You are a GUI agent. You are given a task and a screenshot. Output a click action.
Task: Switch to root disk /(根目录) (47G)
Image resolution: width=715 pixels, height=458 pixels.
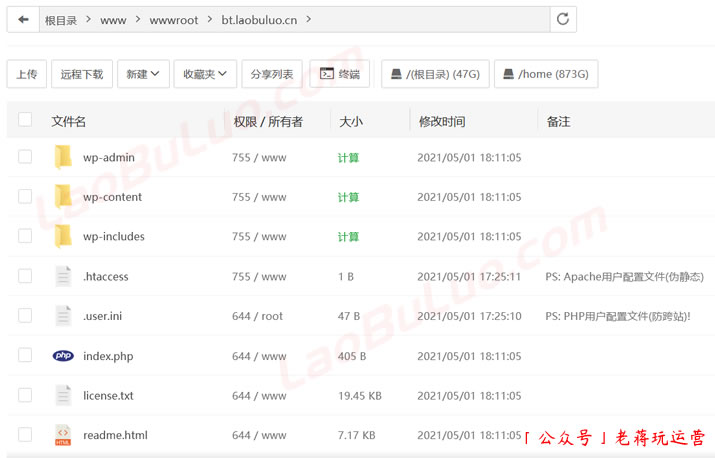coord(435,74)
